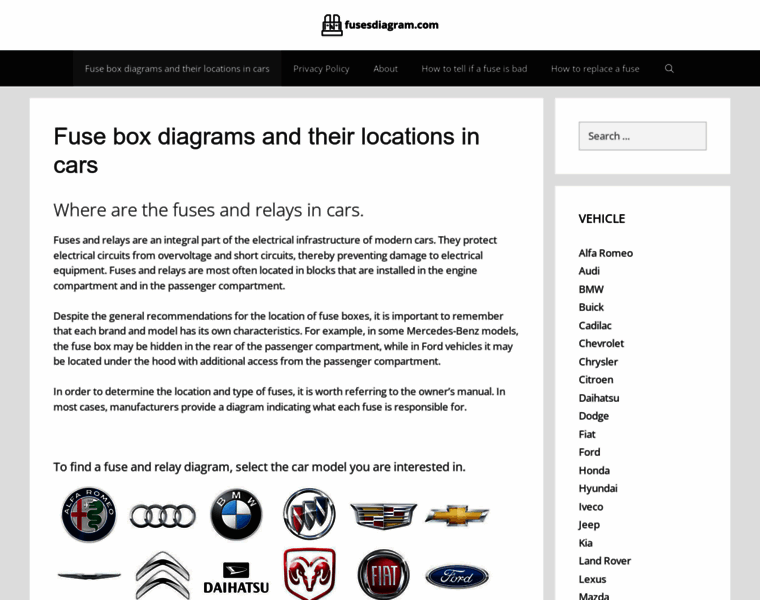
Task: Open Buick in vehicle list
Action: [591, 307]
